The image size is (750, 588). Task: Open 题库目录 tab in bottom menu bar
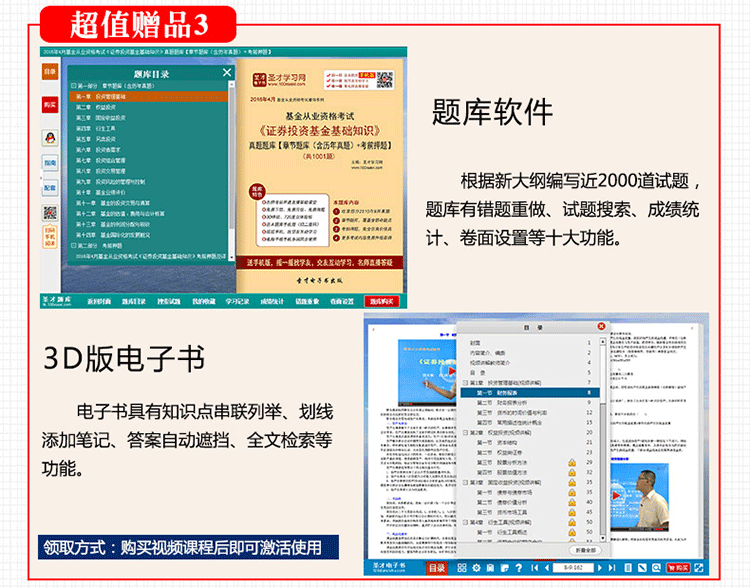(133, 300)
